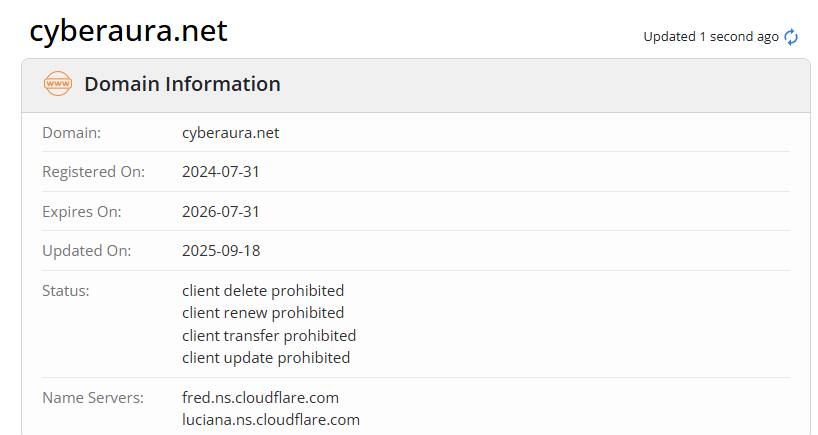Select the 2025-09-18 updated date
818x435 pixels.
221,251
